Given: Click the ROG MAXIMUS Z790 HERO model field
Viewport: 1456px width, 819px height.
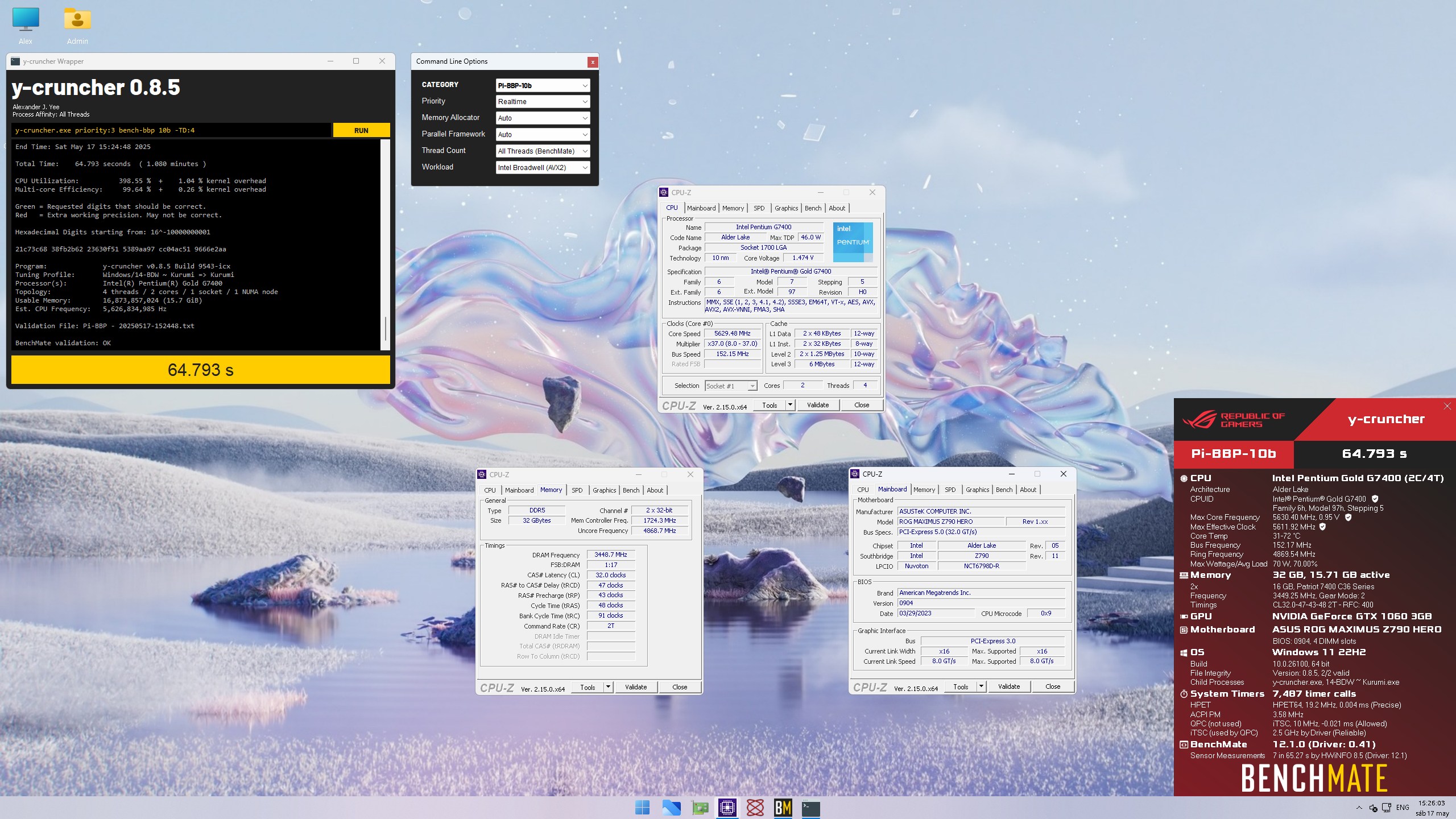Looking at the screenshot, I should click(x=951, y=522).
